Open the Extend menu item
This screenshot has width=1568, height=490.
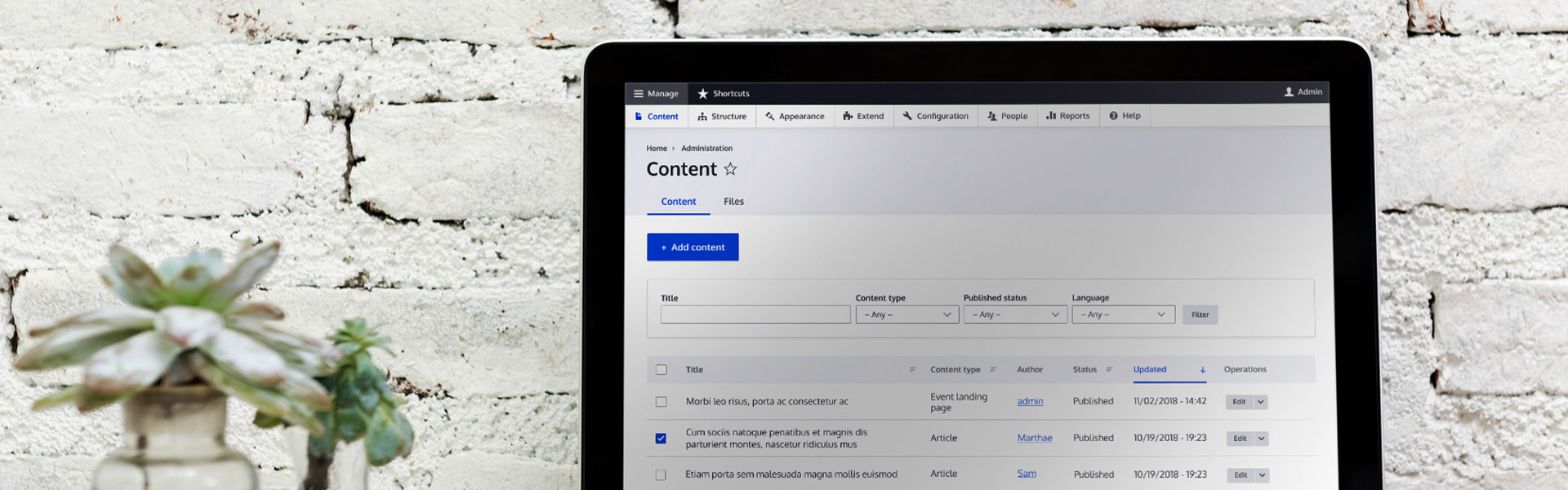point(863,117)
